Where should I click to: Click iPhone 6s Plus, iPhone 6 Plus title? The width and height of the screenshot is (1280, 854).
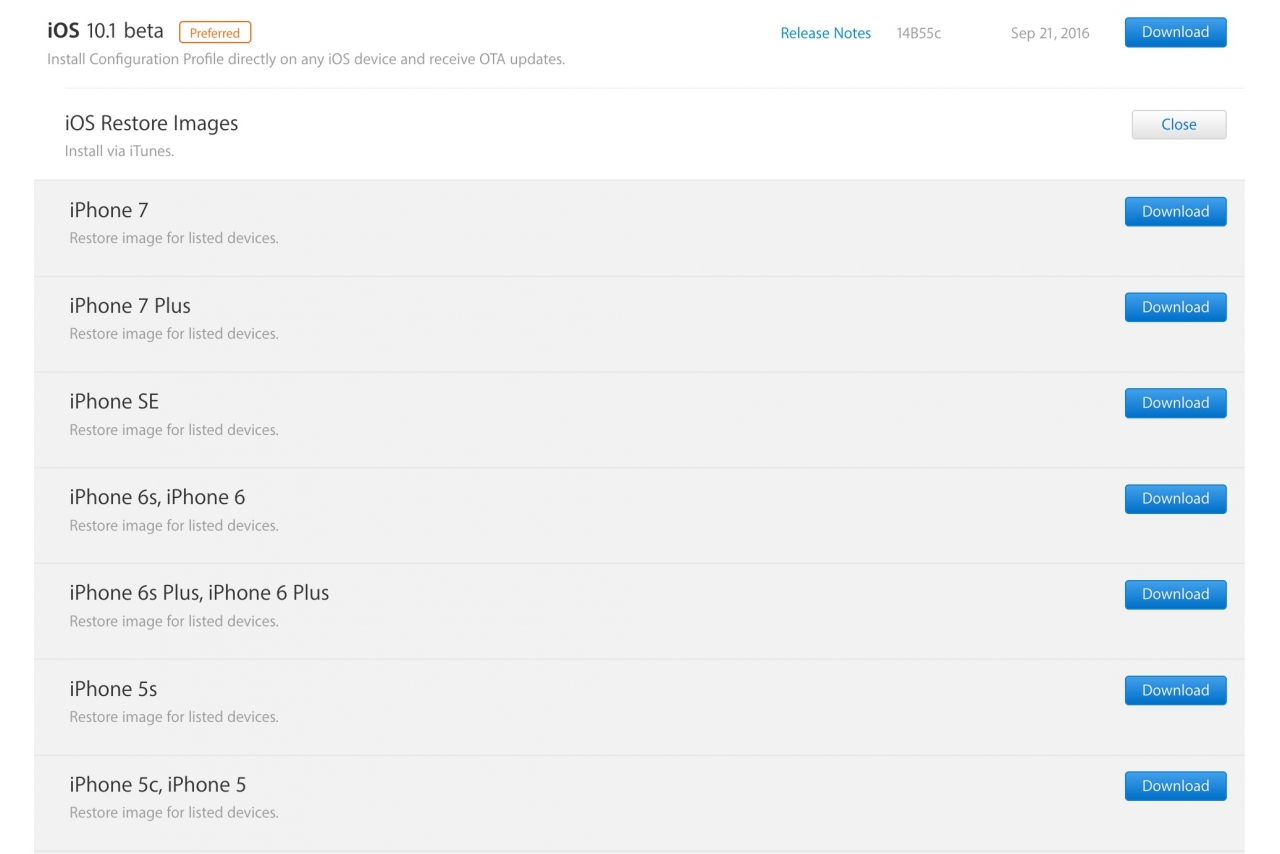[x=199, y=593]
